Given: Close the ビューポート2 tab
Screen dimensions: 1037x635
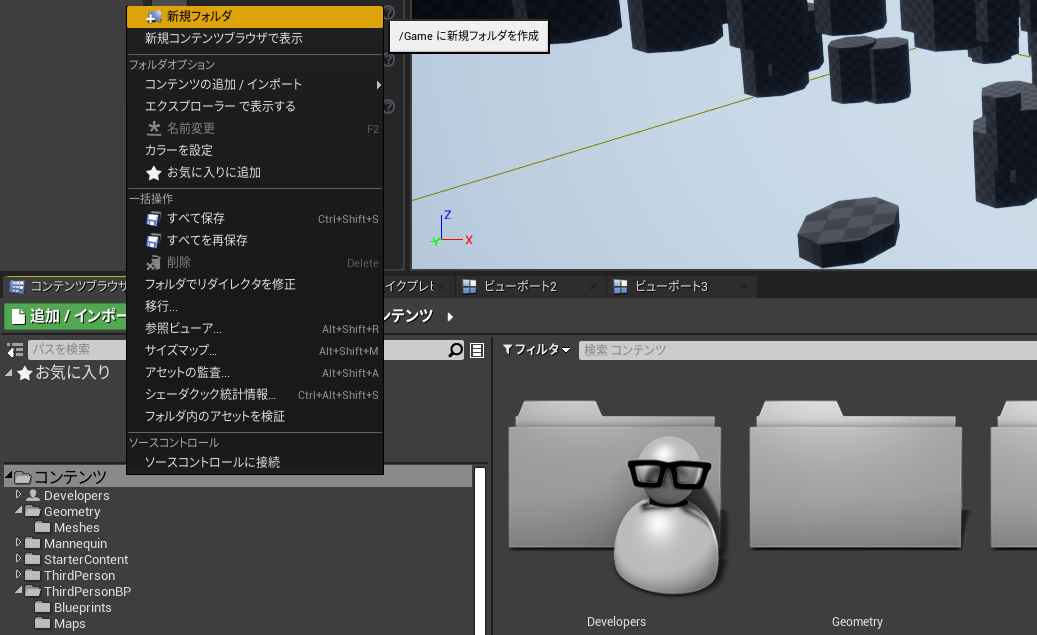Looking at the screenshot, I should pos(593,287).
